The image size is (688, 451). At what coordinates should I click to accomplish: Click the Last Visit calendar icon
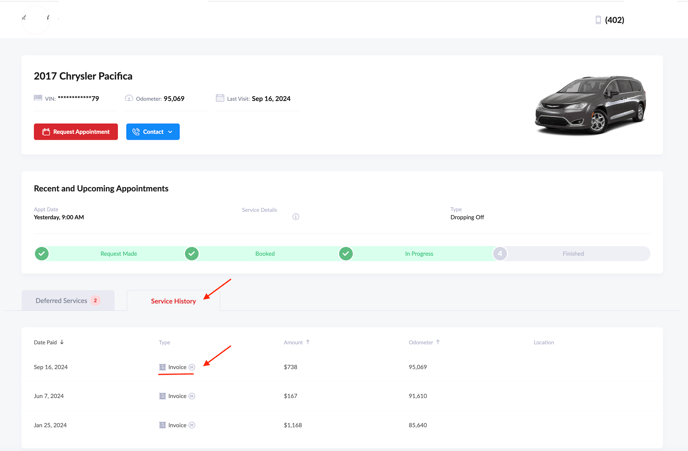pos(220,98)
